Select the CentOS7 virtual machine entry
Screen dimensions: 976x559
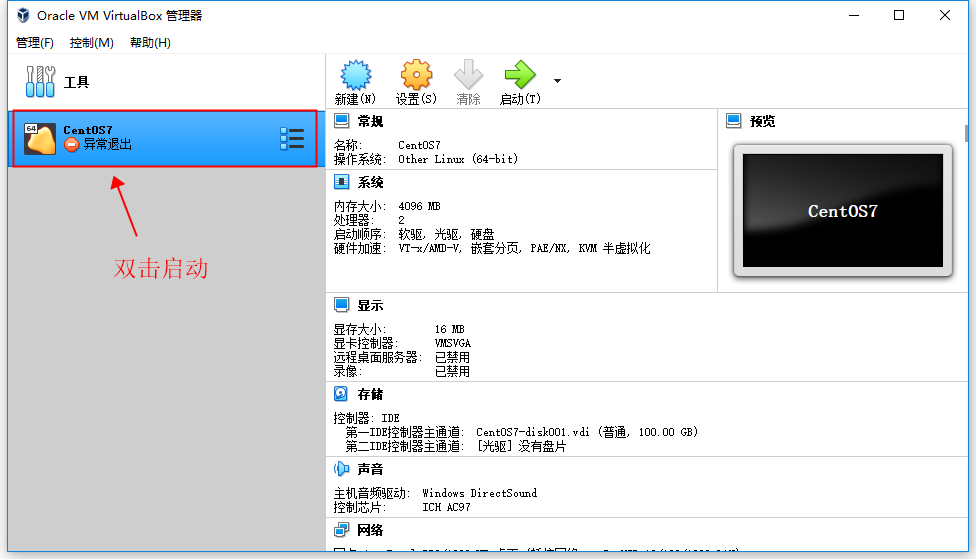(x=165, y=138)
